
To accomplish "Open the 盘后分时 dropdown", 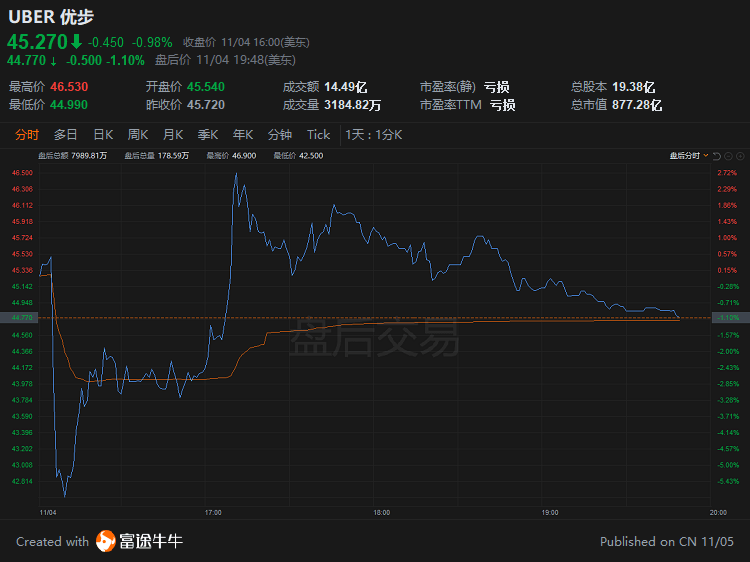I will [689, 156].
